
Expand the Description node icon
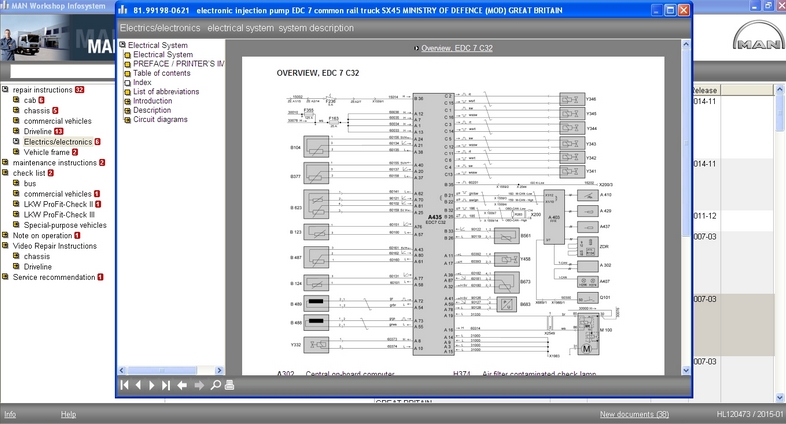127,110
